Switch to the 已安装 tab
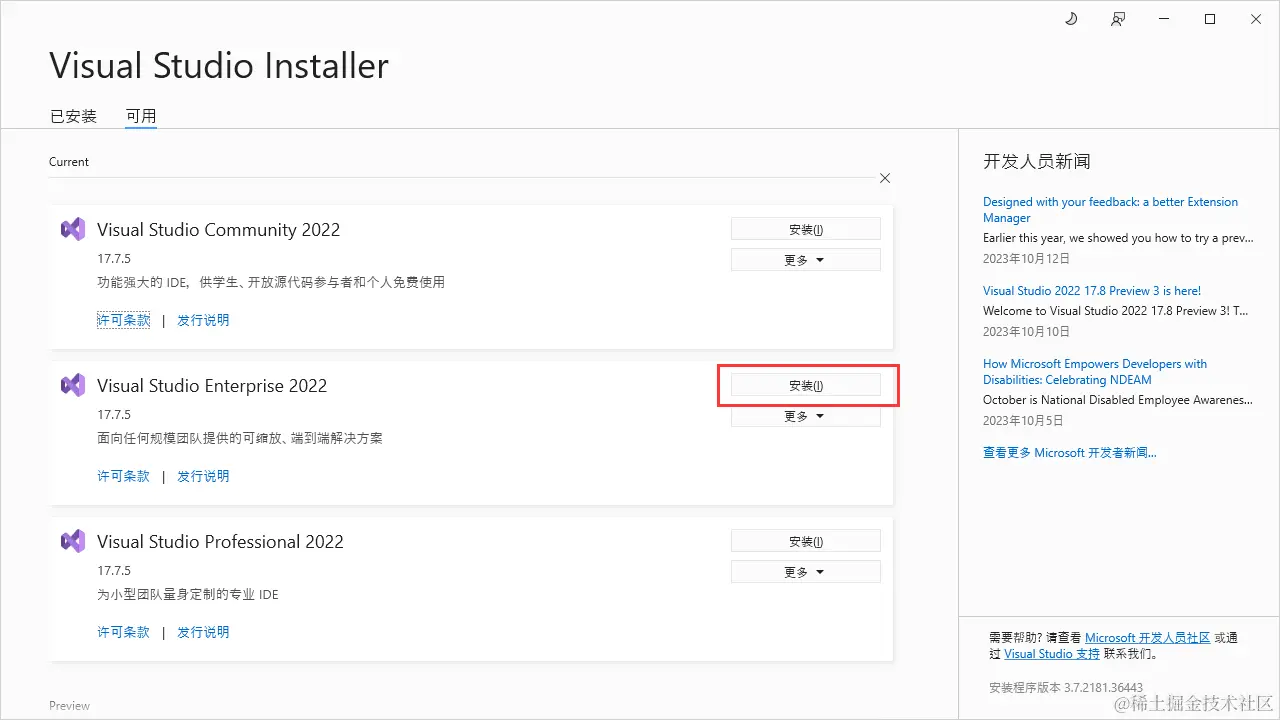 pyautogui.click(x=73, y=116)
